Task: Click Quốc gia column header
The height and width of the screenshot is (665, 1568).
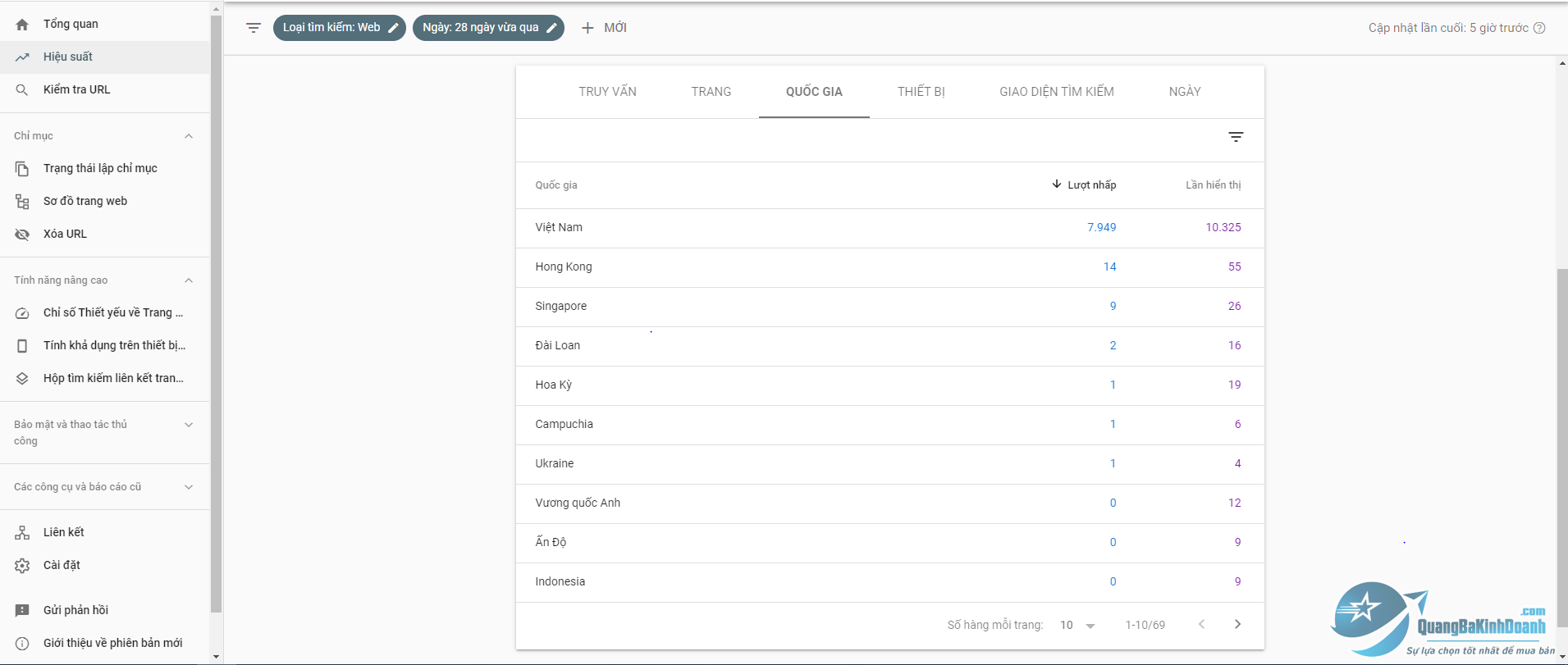Action: coord(556,185)
